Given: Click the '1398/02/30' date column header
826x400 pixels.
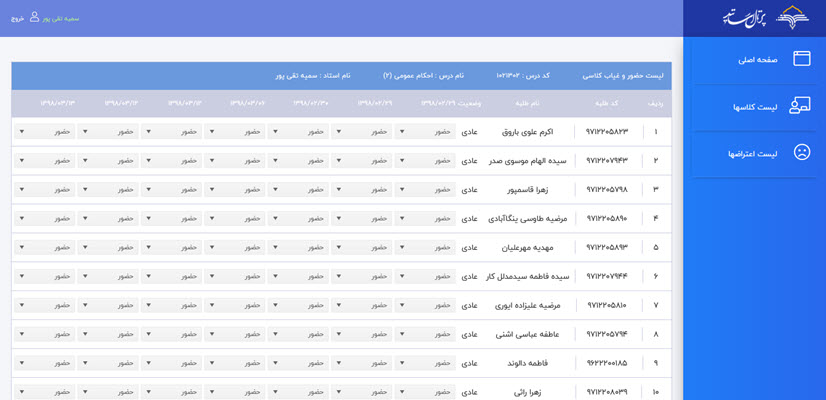Looking at the screenshot, I should coord(311,103).
